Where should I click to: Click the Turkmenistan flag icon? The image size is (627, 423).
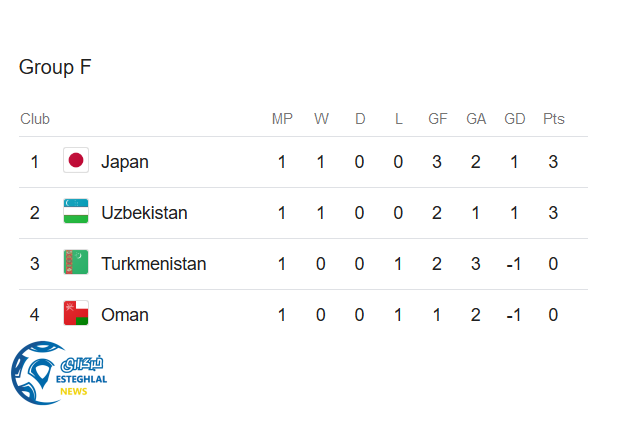click(x=76, y=263)
